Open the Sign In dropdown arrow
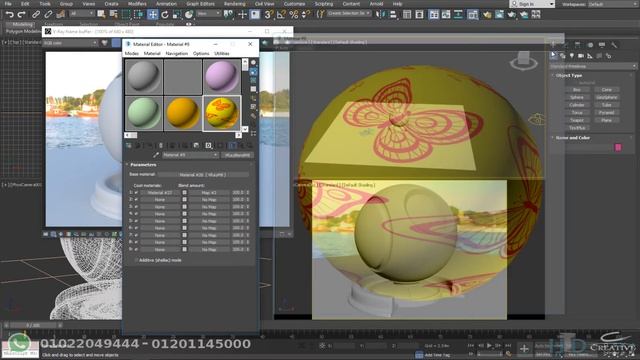This screenshot has width=640, height=360. pyautogui.click(x=551, y=4)
